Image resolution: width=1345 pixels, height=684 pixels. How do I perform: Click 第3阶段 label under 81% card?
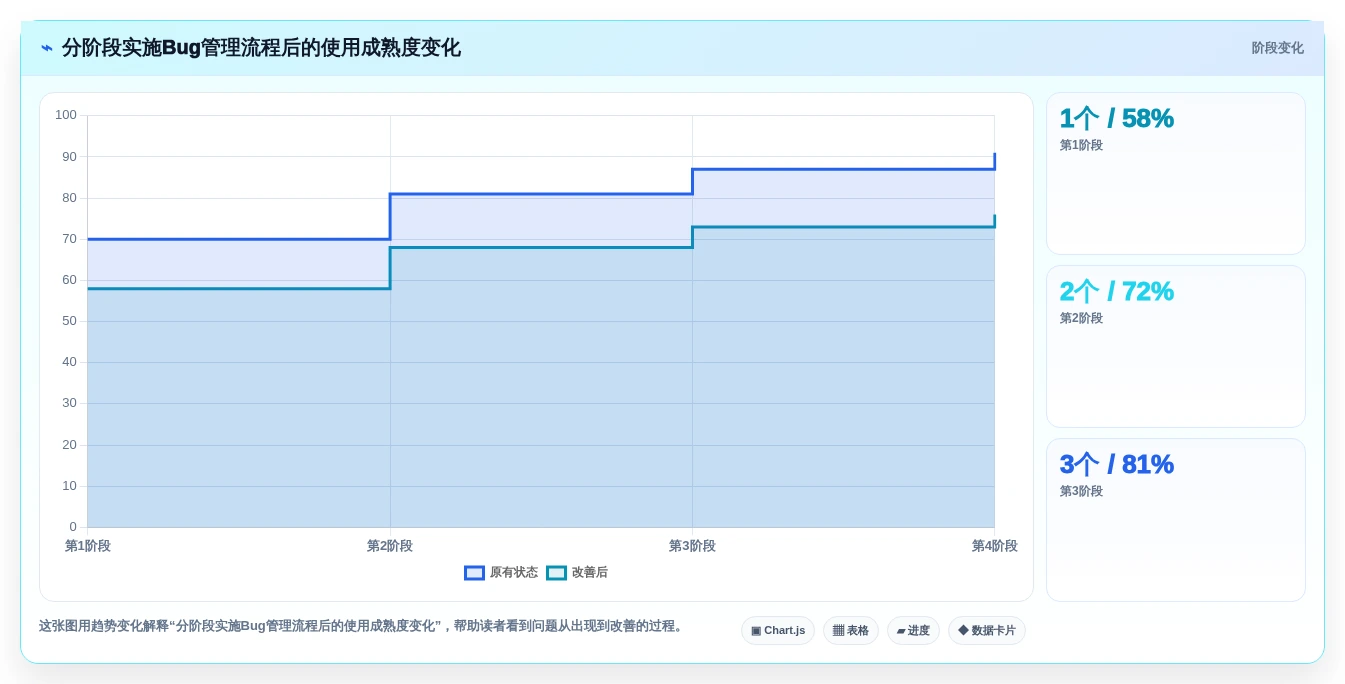(x=1081, y=492)
